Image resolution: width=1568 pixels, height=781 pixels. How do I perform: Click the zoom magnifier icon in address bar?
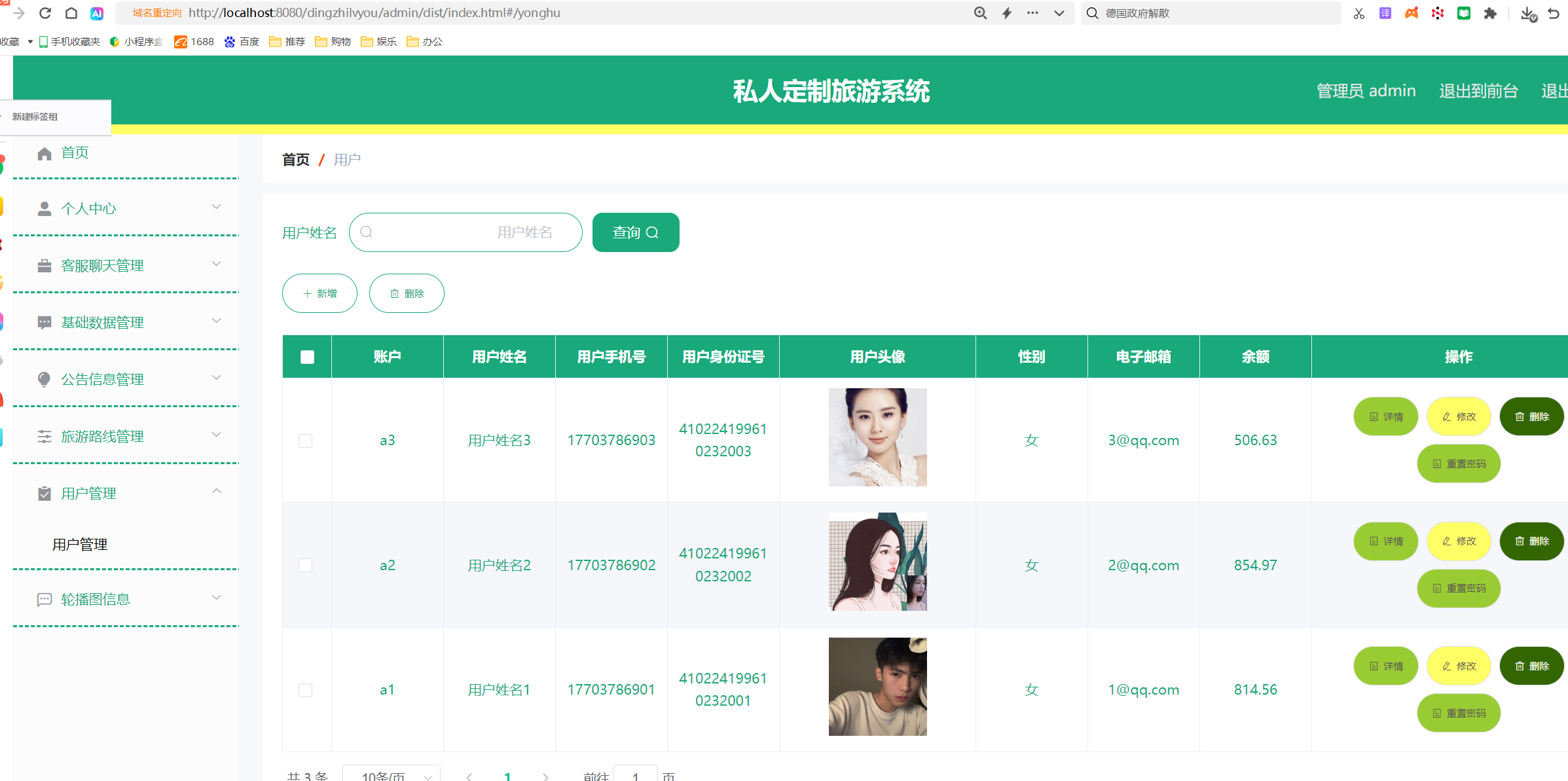980,13
